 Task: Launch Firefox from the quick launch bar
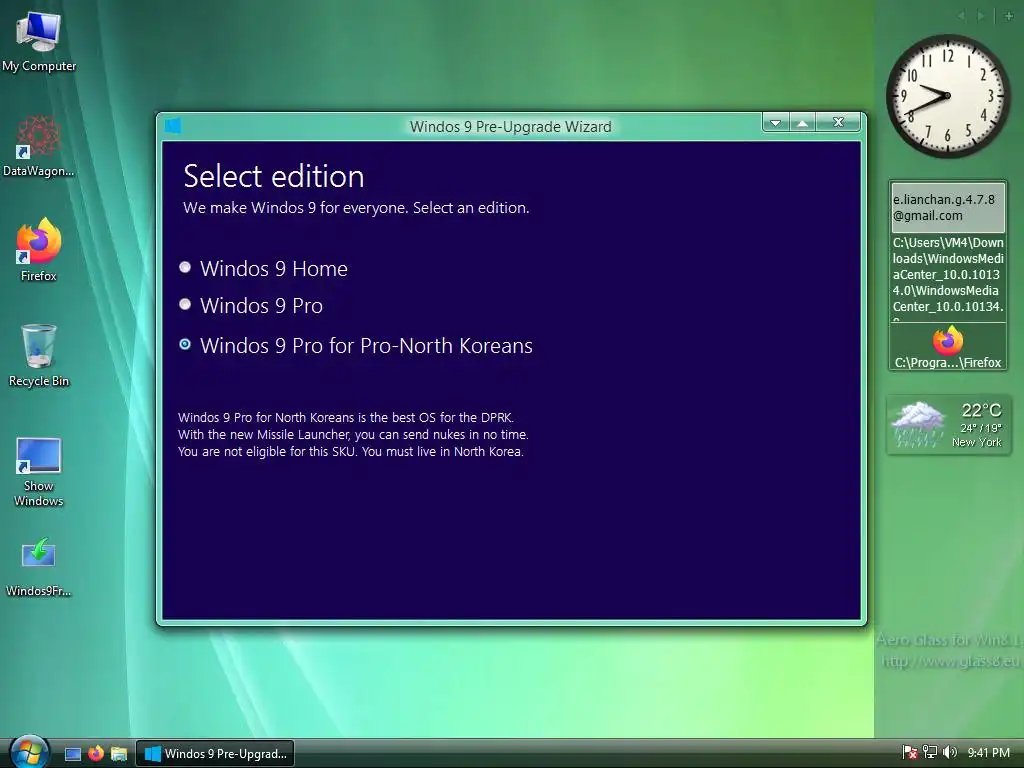pos(96,754)
